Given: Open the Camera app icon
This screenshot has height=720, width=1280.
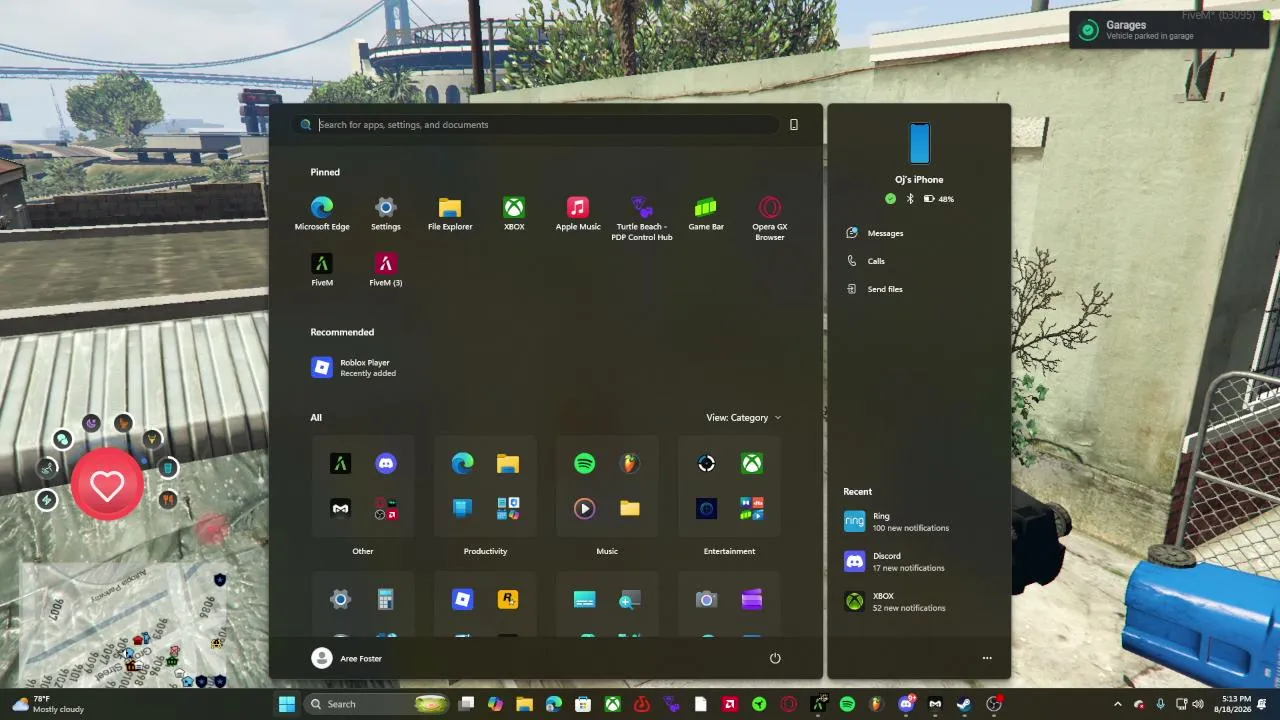Looking at the screenshot, I should pyautogui.click(x=707, y=599).
